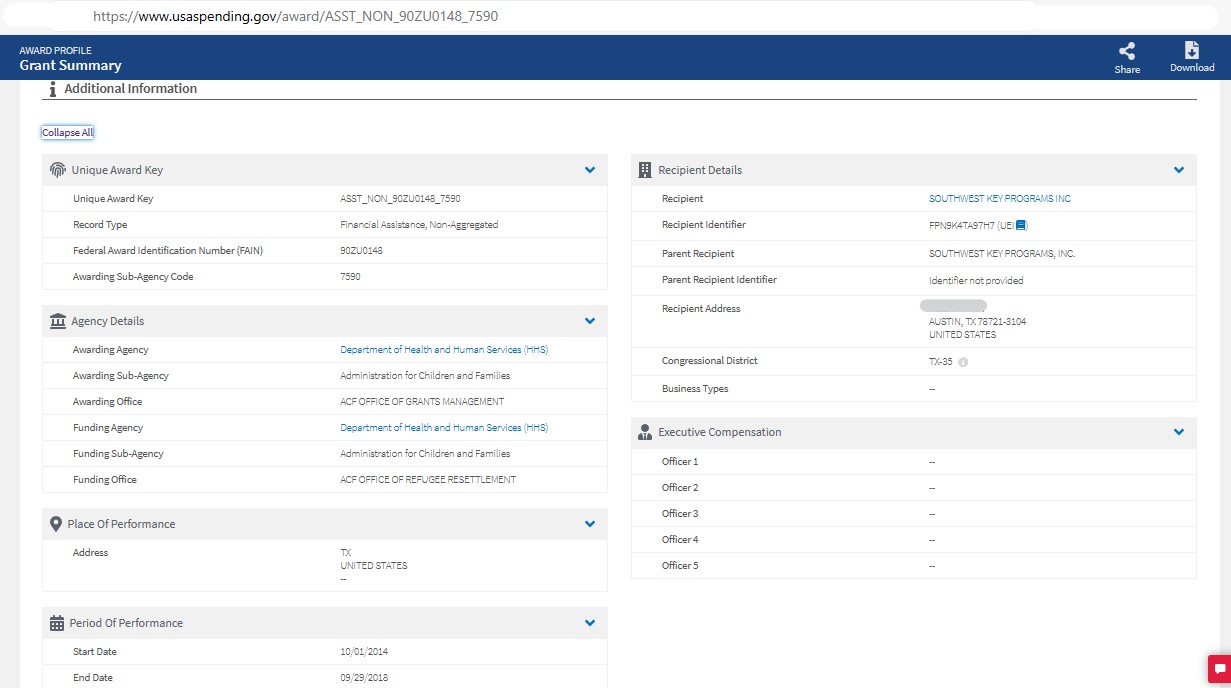Viewport: 1231px width, 688px height.
Task: Click the Funding Office value ACF OFFICE OF REFUGEE RESETTLEMENT
Action: (x=428, y=480)
